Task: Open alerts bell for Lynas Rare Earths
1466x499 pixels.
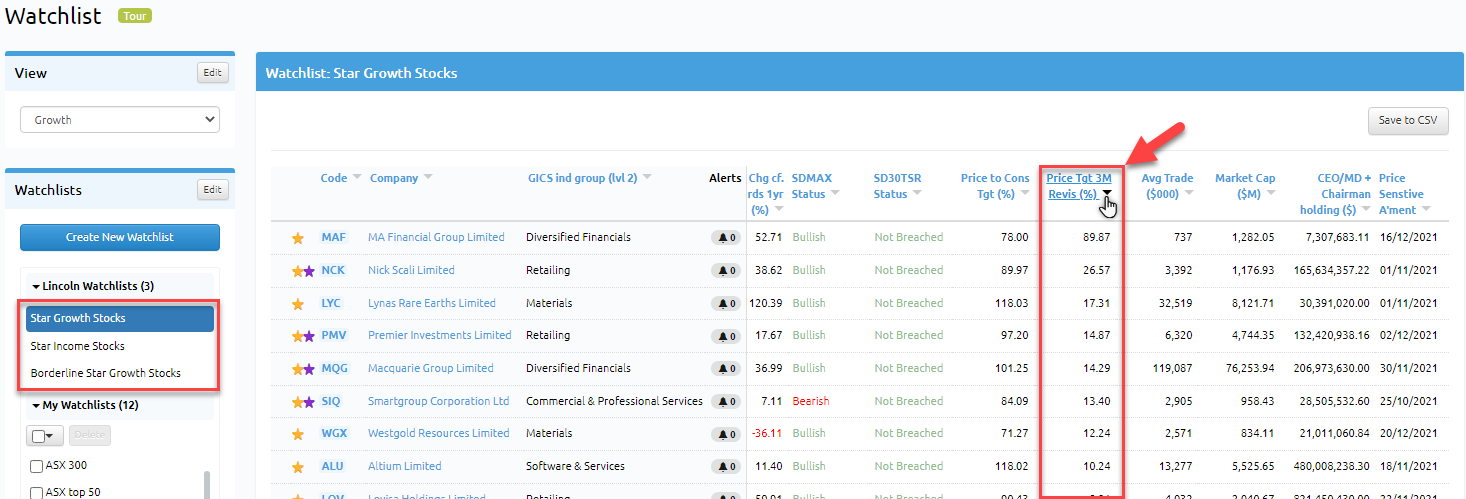Action: pos(726,303)
